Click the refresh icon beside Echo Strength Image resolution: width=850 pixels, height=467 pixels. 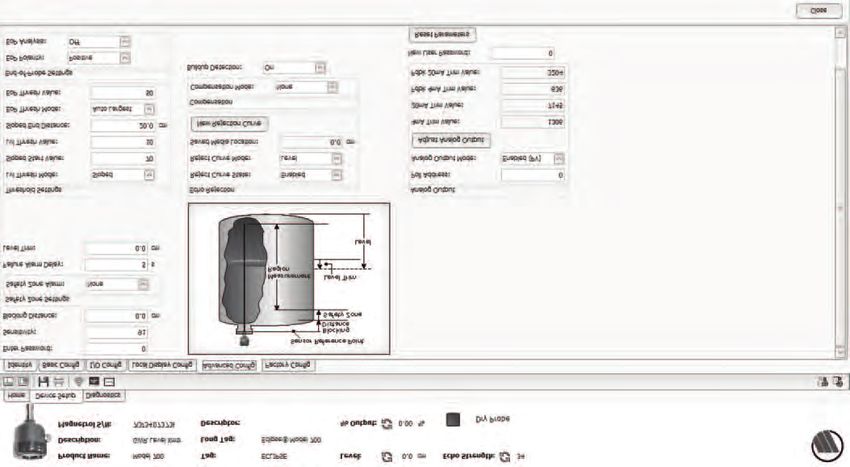pyautogui.click(x=505, y=455)
